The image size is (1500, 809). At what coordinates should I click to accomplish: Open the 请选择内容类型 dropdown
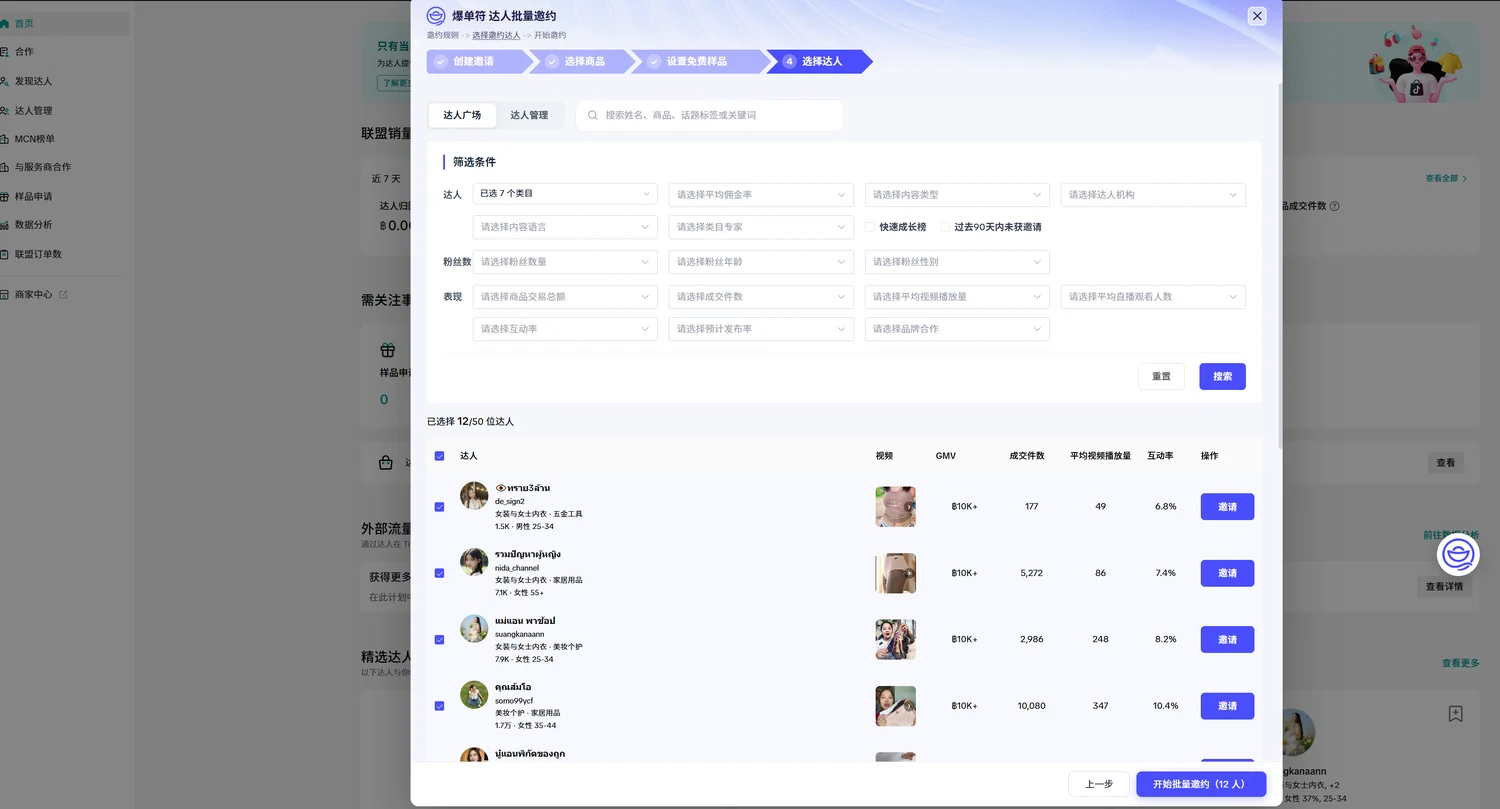tap(957, 194)
